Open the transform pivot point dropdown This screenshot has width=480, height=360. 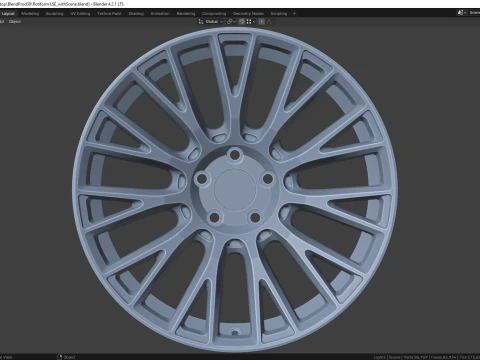coord(231,22)
